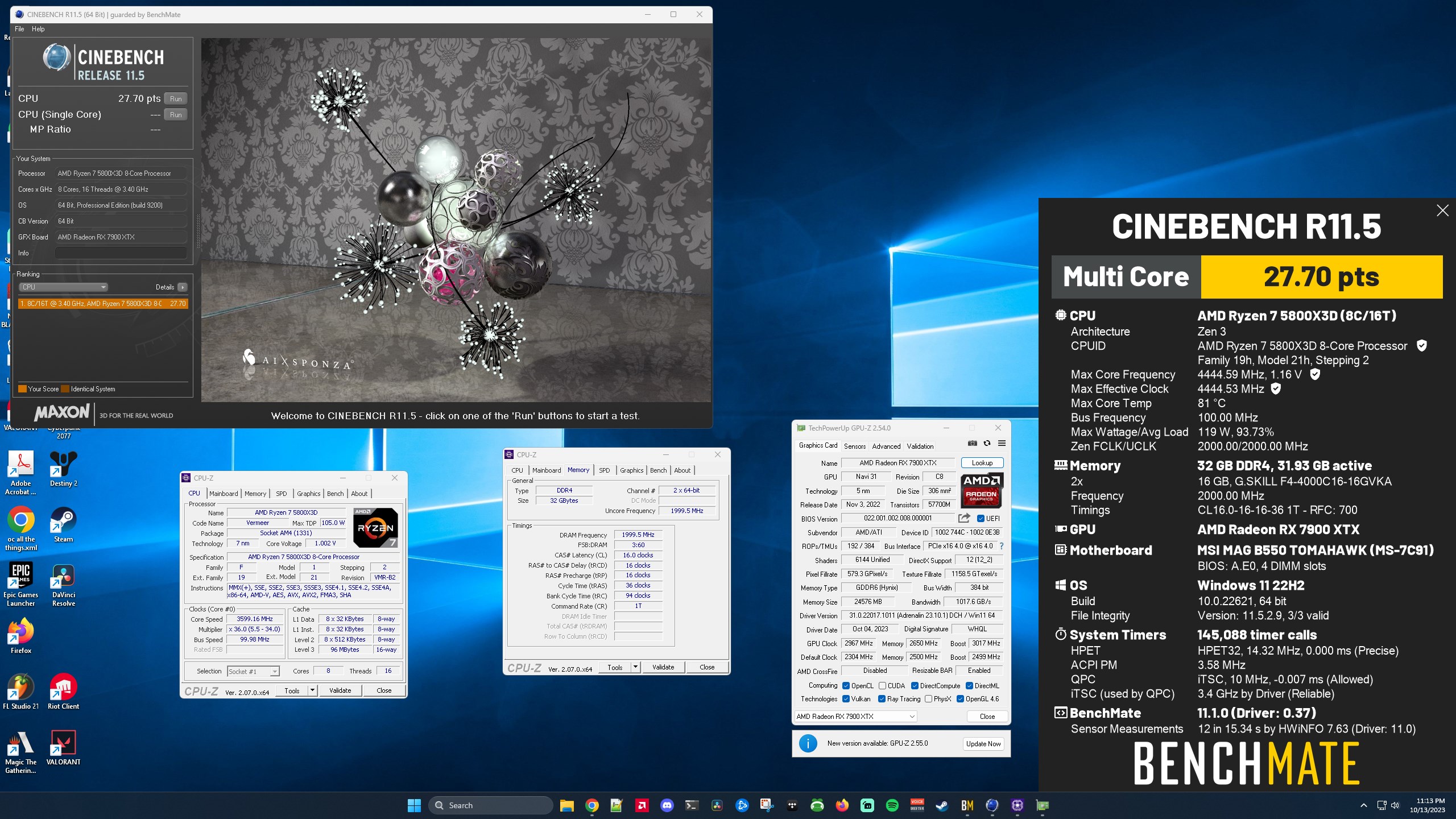1456x819 pixels.
Task: Click Validate in CPU-Z Memory window
Action: 663,667
